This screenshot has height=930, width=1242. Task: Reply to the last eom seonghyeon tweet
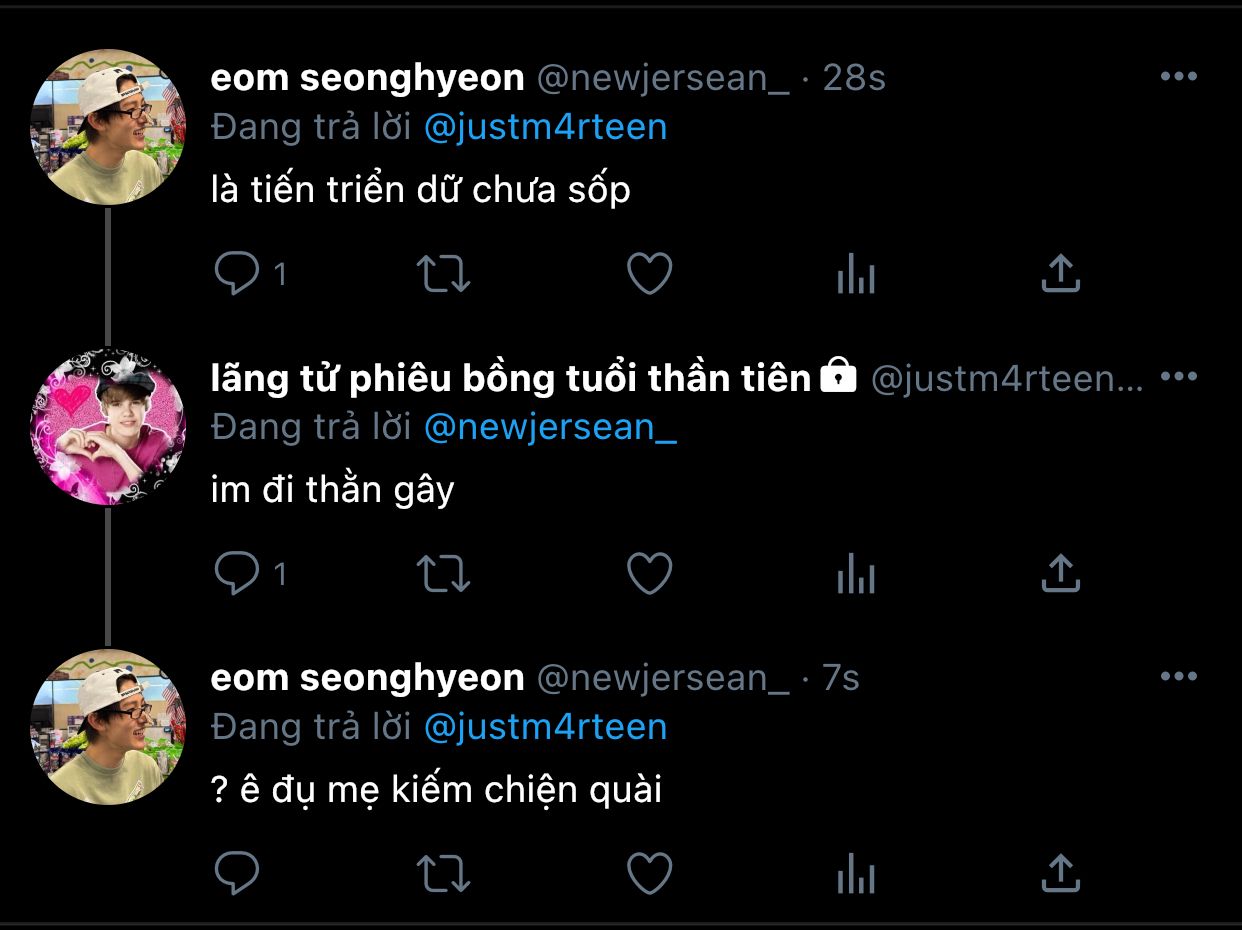pos(237,874)
